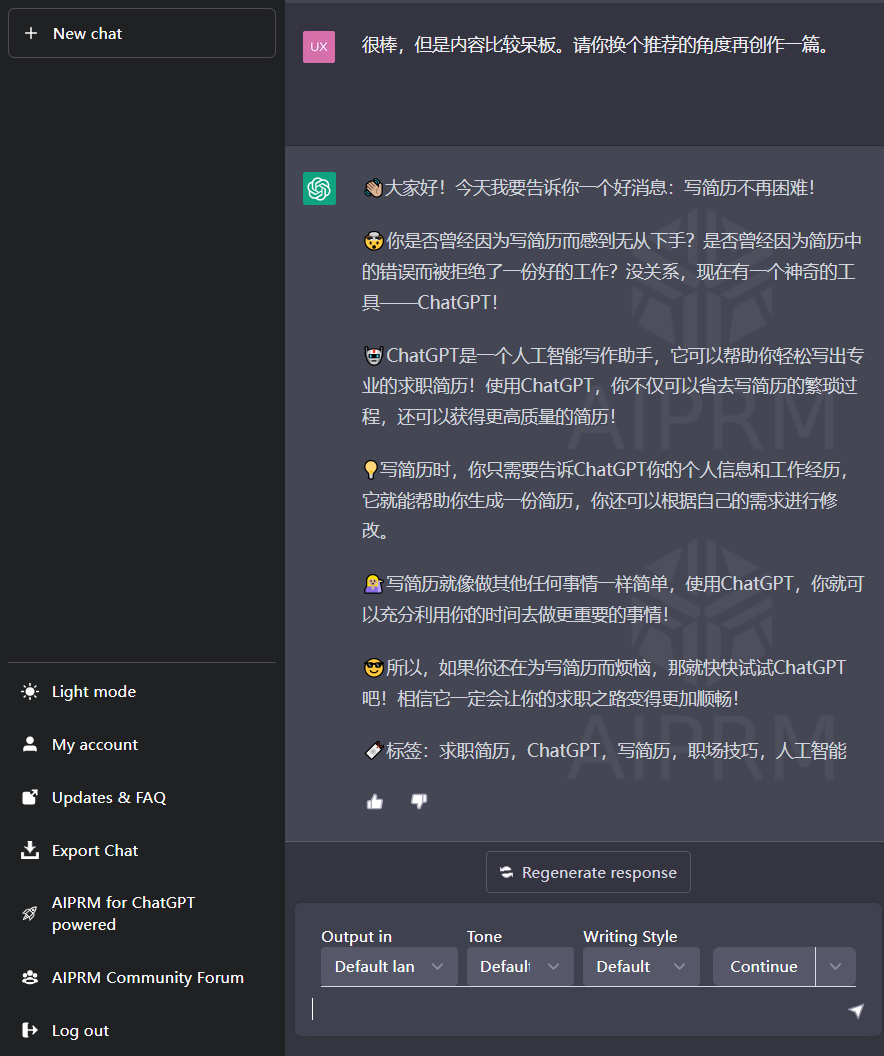Give a thumbs down to the response
884x1056 pixels.
418,801
